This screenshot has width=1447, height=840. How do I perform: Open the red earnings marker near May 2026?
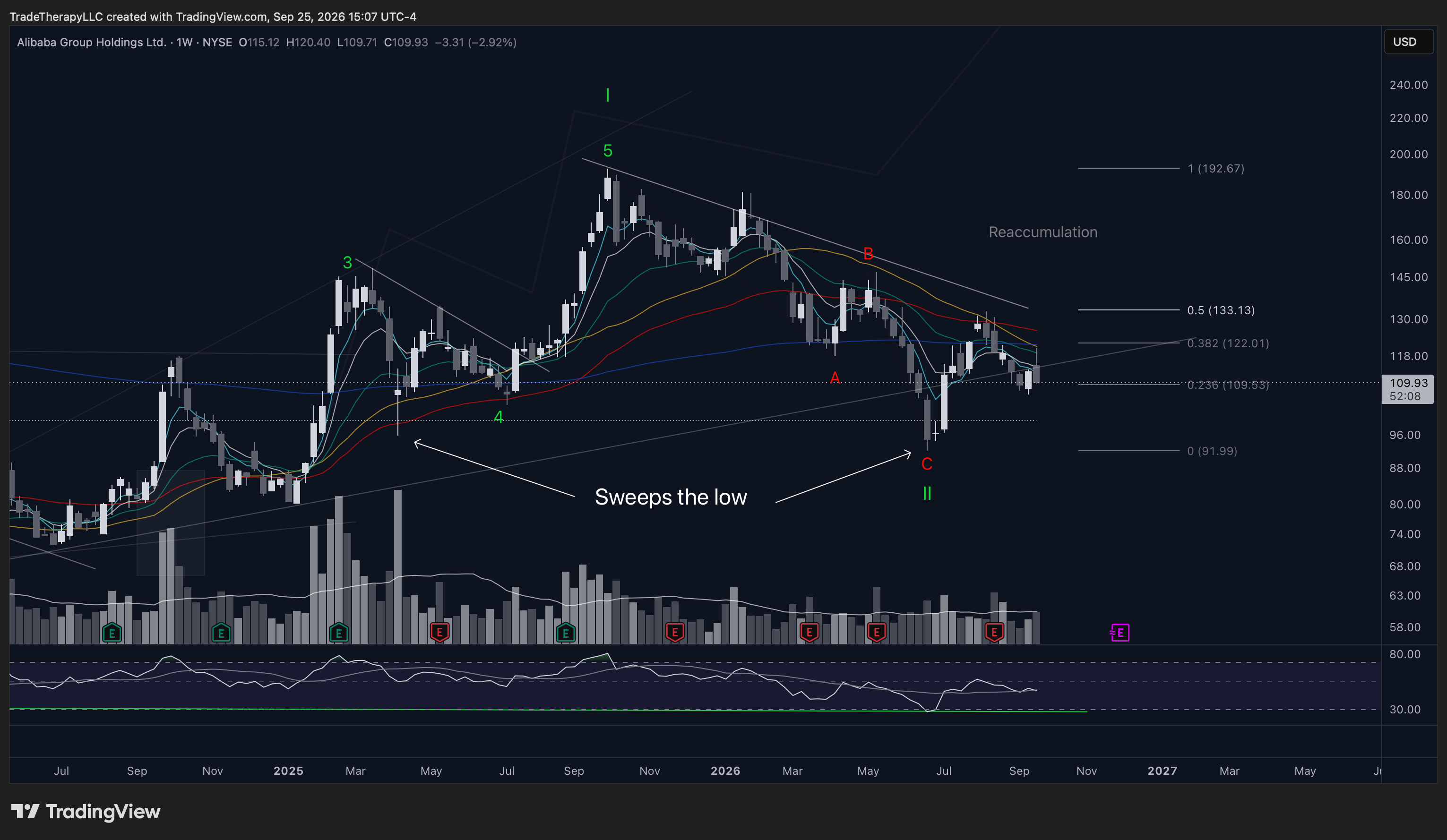coord(876,633)
